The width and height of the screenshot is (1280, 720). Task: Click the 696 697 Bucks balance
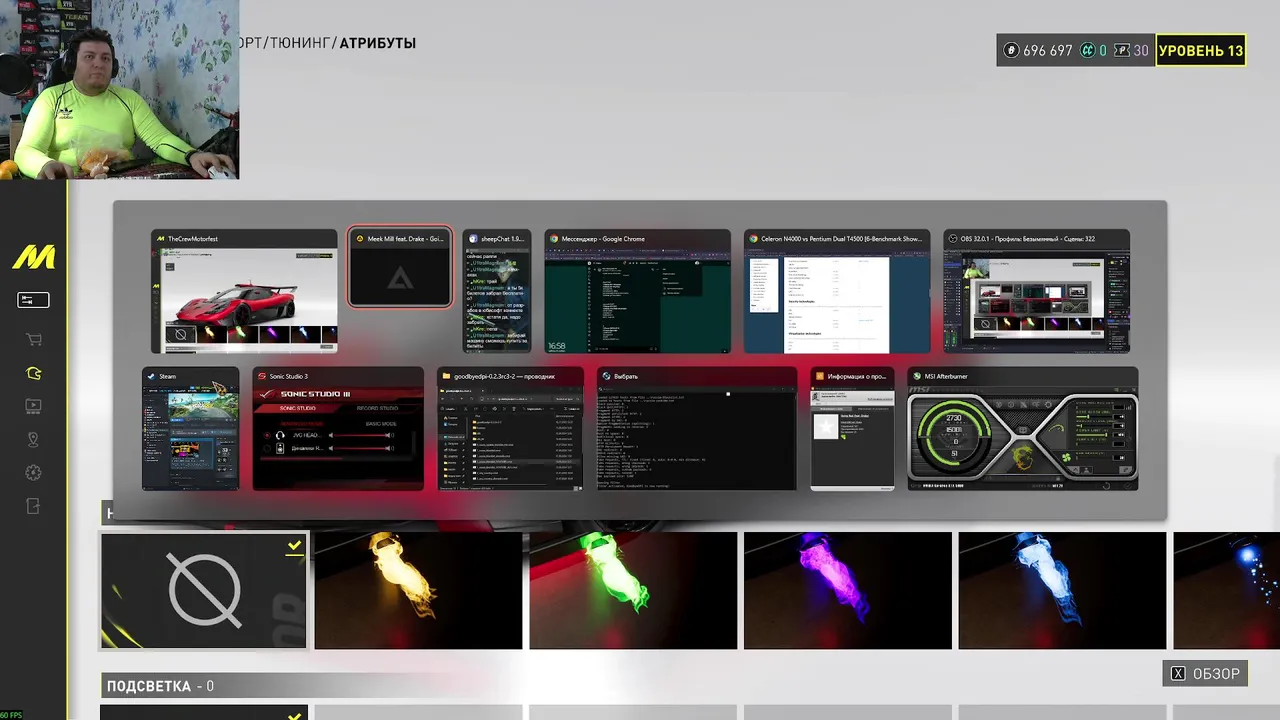pyautogui.click(x=1047, y=50)
